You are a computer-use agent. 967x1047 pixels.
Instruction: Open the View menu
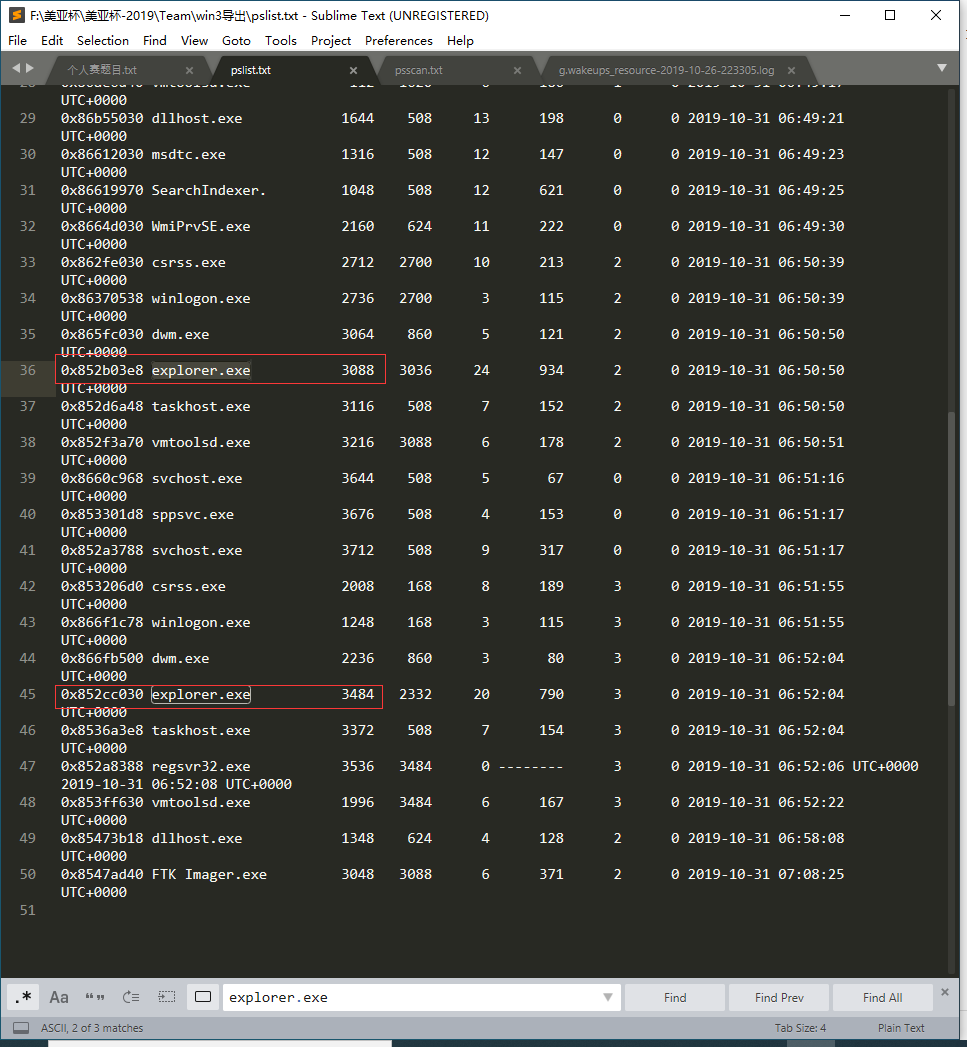pyautogui.click(x=194, y=41)
